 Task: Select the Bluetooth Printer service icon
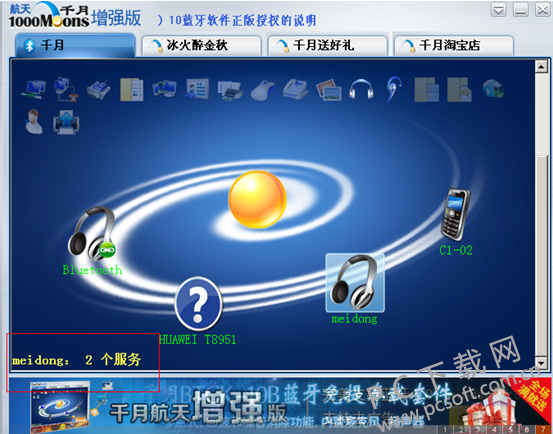(x=230, y=90)
